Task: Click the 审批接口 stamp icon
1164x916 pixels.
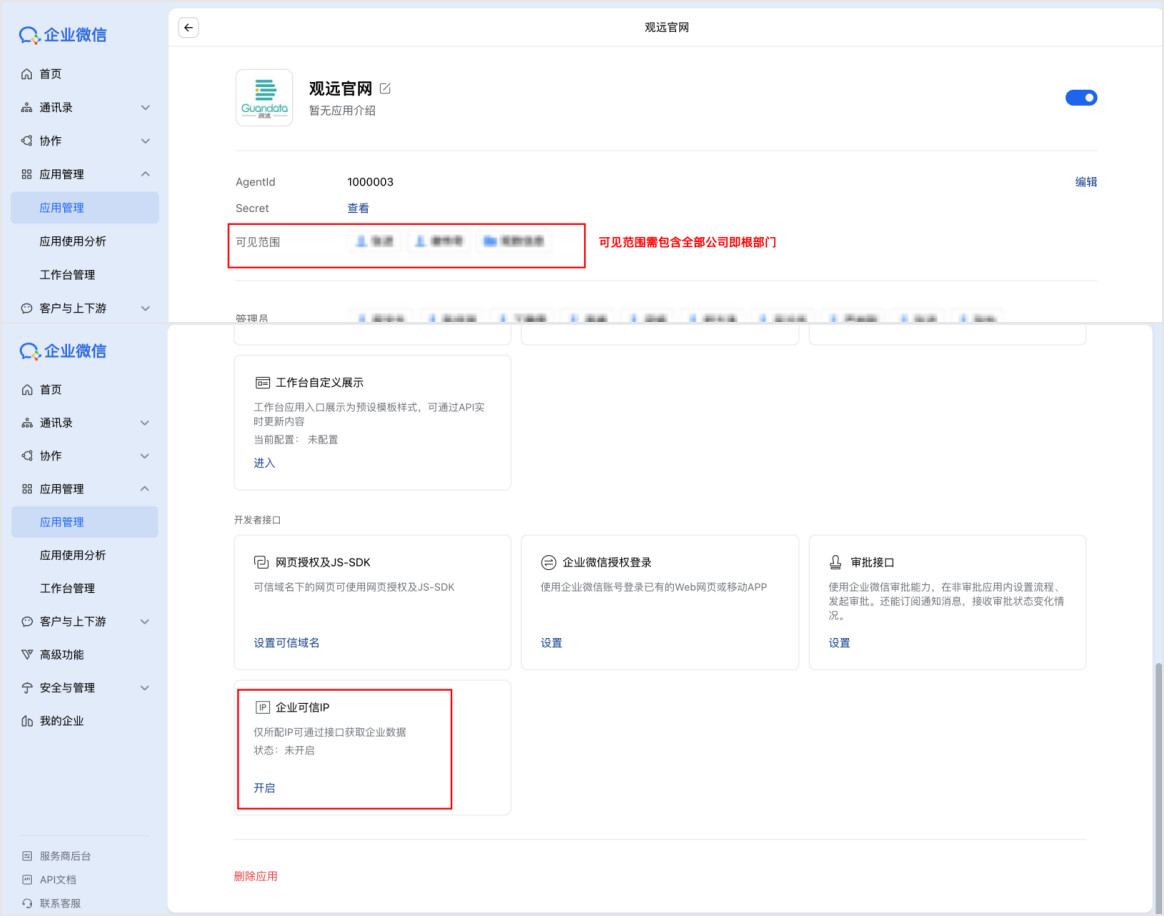Action: (x=836, y=562)
